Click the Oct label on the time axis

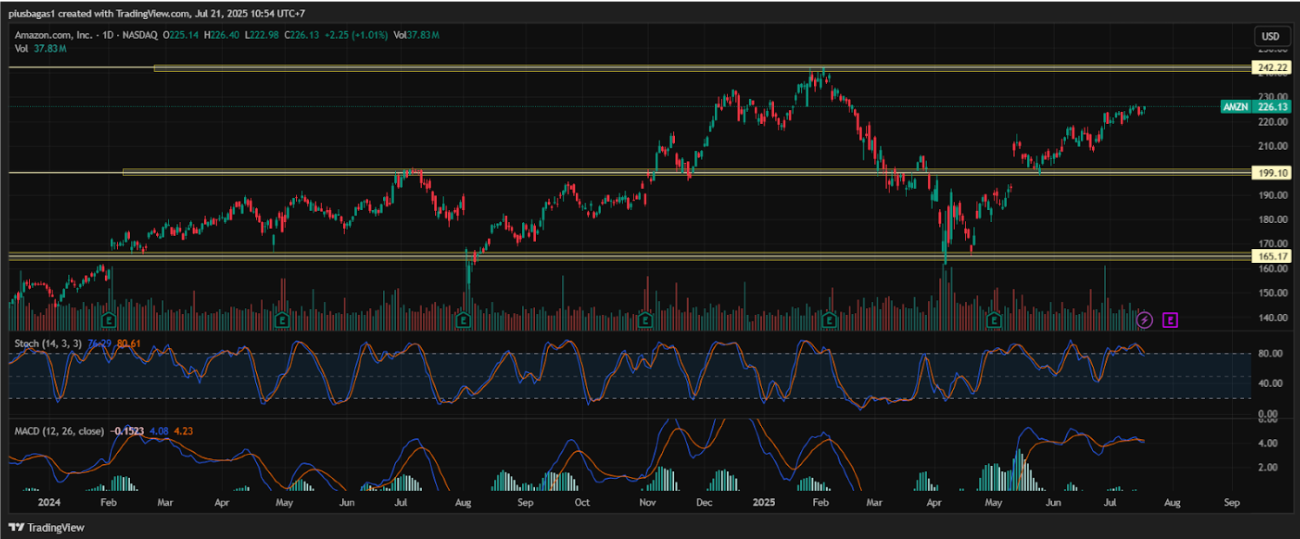tap(582, 501)
